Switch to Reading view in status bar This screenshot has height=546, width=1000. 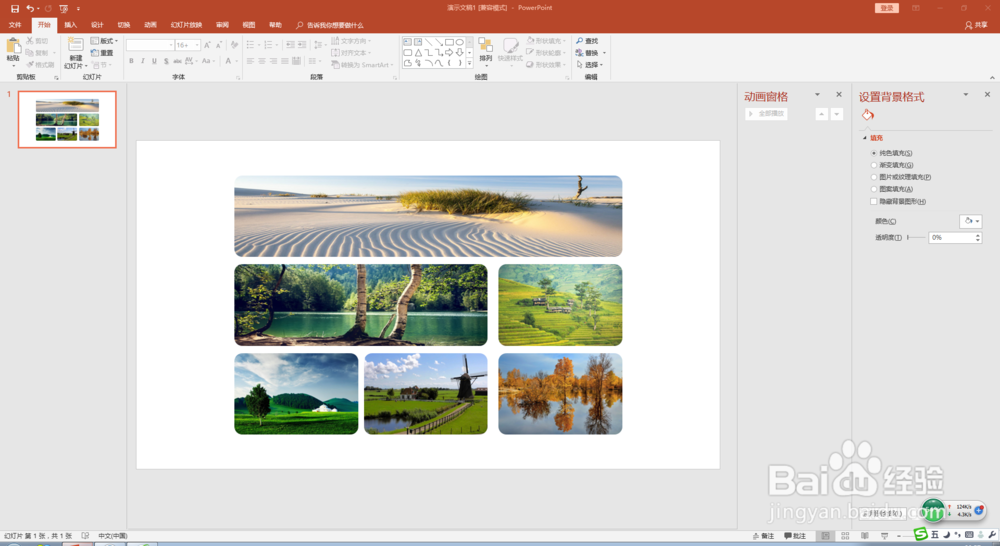pos(865,536)
